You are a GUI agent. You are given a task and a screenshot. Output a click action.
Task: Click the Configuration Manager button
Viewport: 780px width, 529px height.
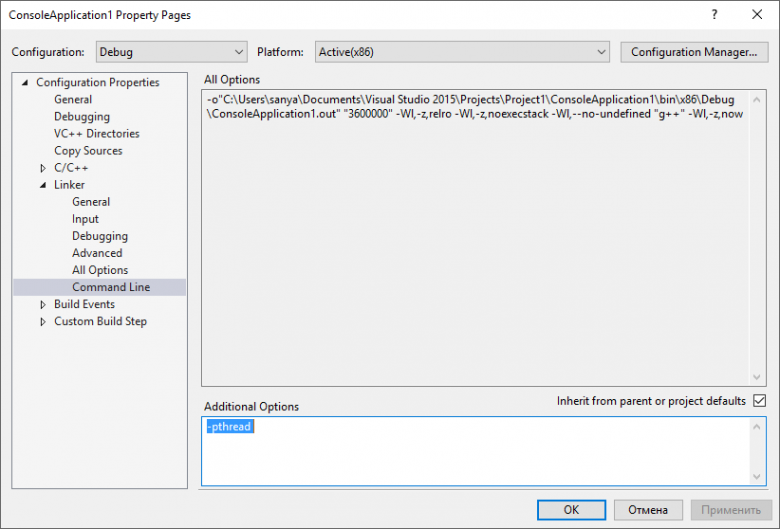694,52
